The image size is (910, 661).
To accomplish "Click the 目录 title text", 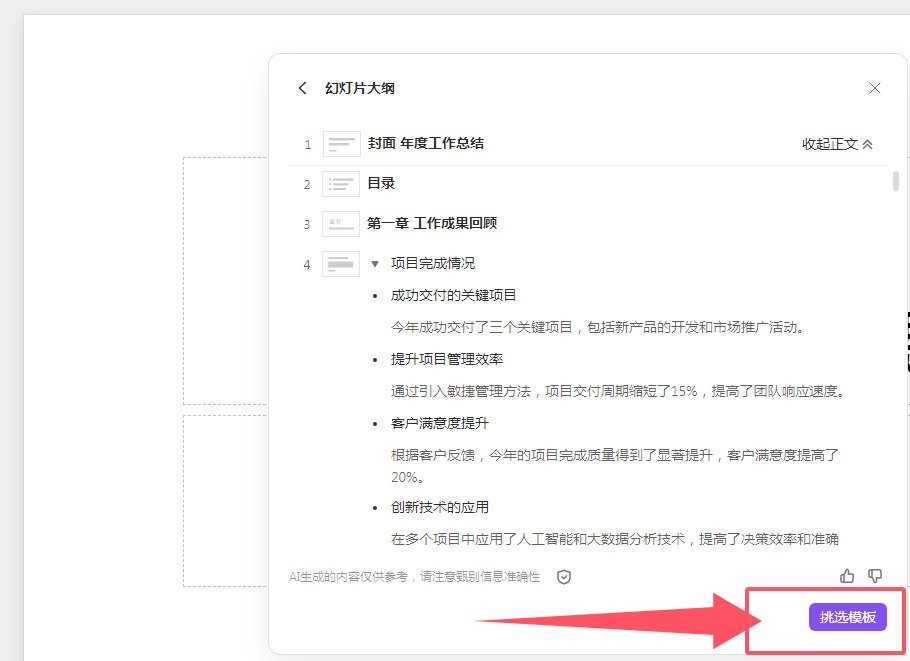I will (381, 183).
